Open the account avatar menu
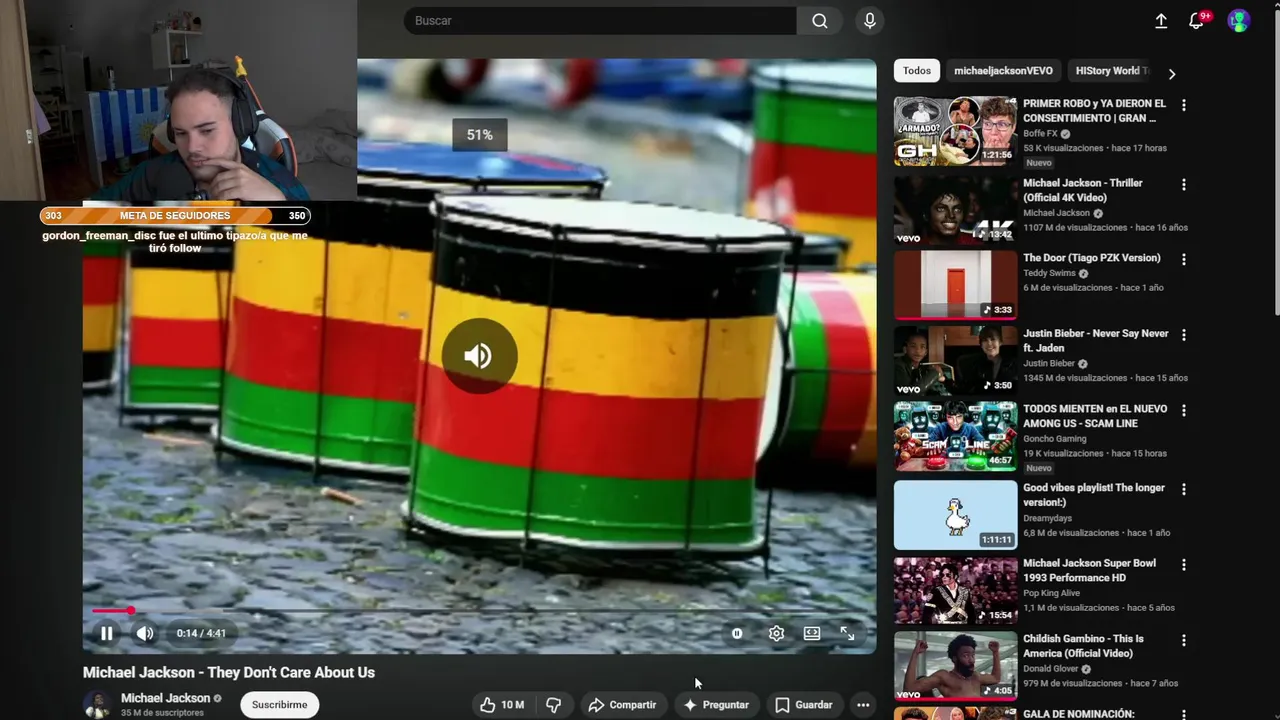Image resolution: width=1280 pixels, height=720 pixels. click(x=1238, y=21)
